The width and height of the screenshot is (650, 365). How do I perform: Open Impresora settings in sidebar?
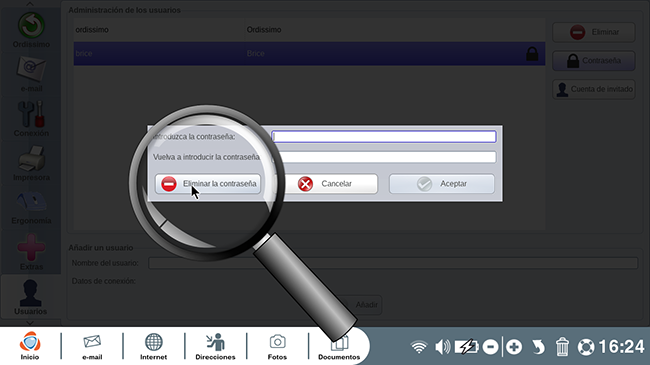31,163
